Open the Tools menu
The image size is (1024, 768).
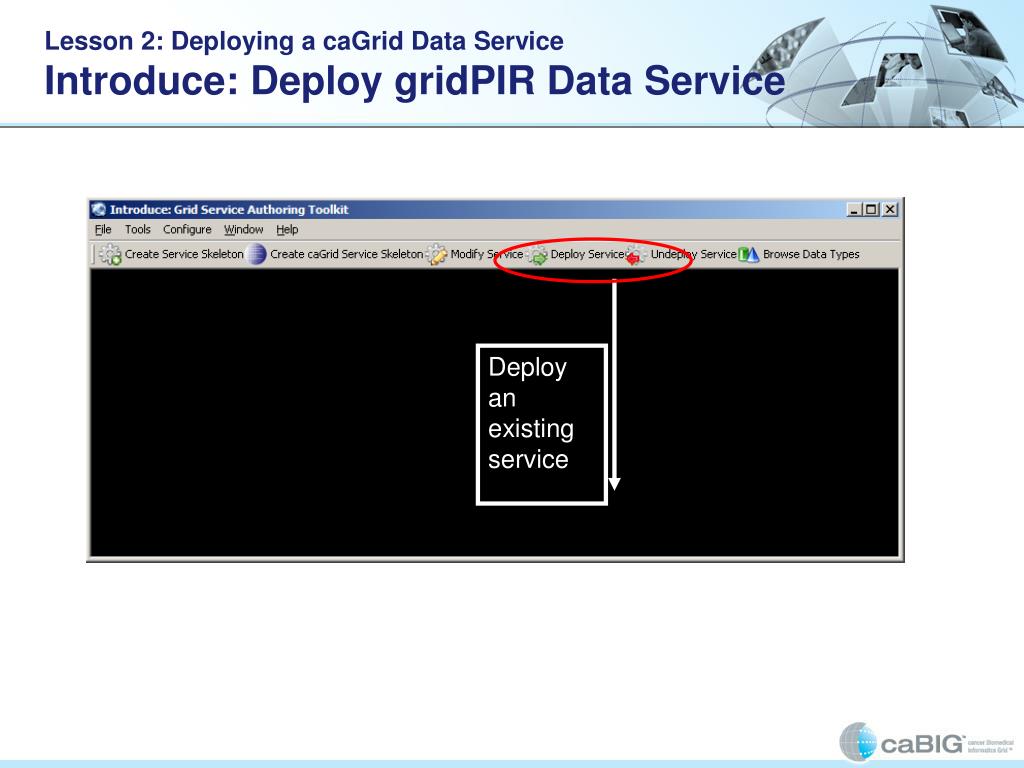[138, 229]
